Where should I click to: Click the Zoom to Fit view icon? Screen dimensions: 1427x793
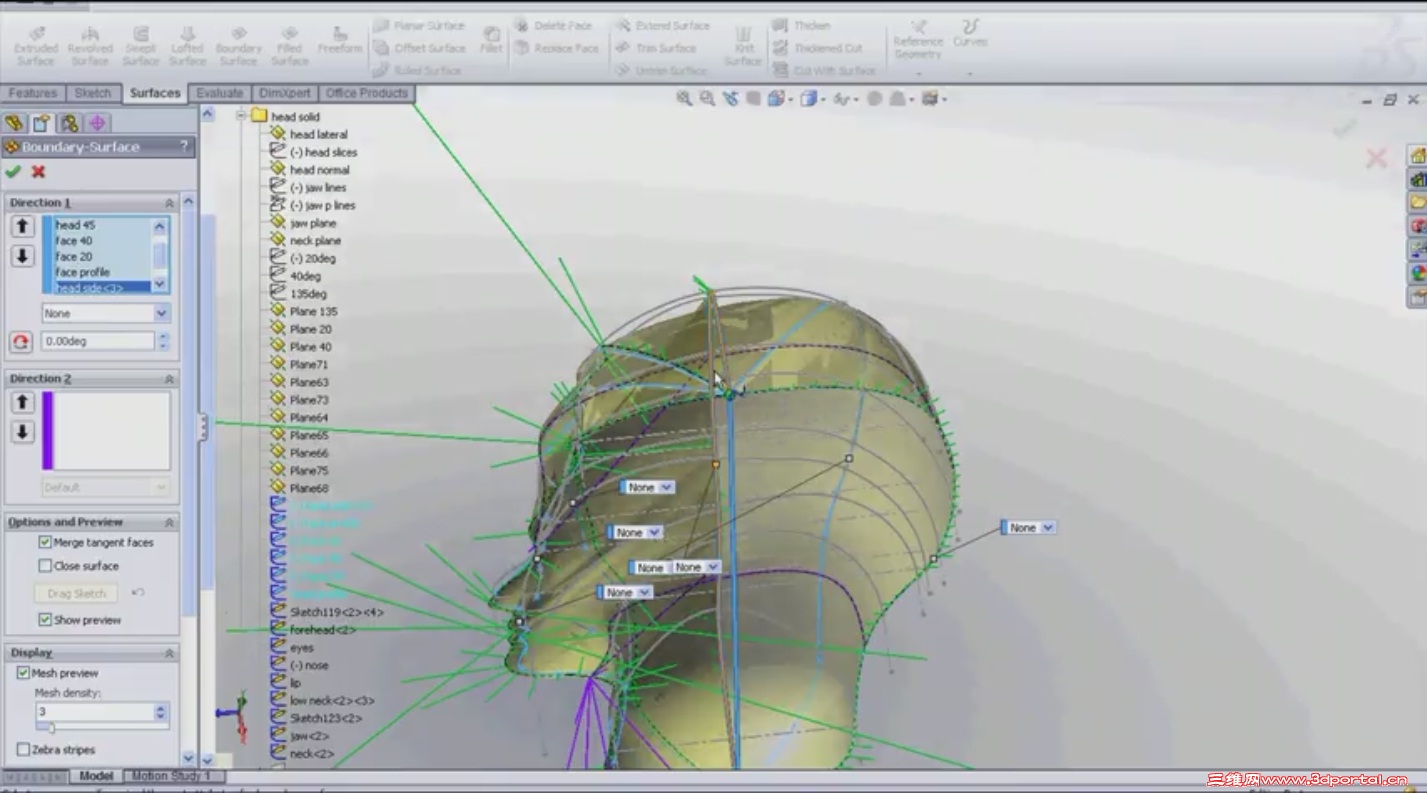click(684, 98)
